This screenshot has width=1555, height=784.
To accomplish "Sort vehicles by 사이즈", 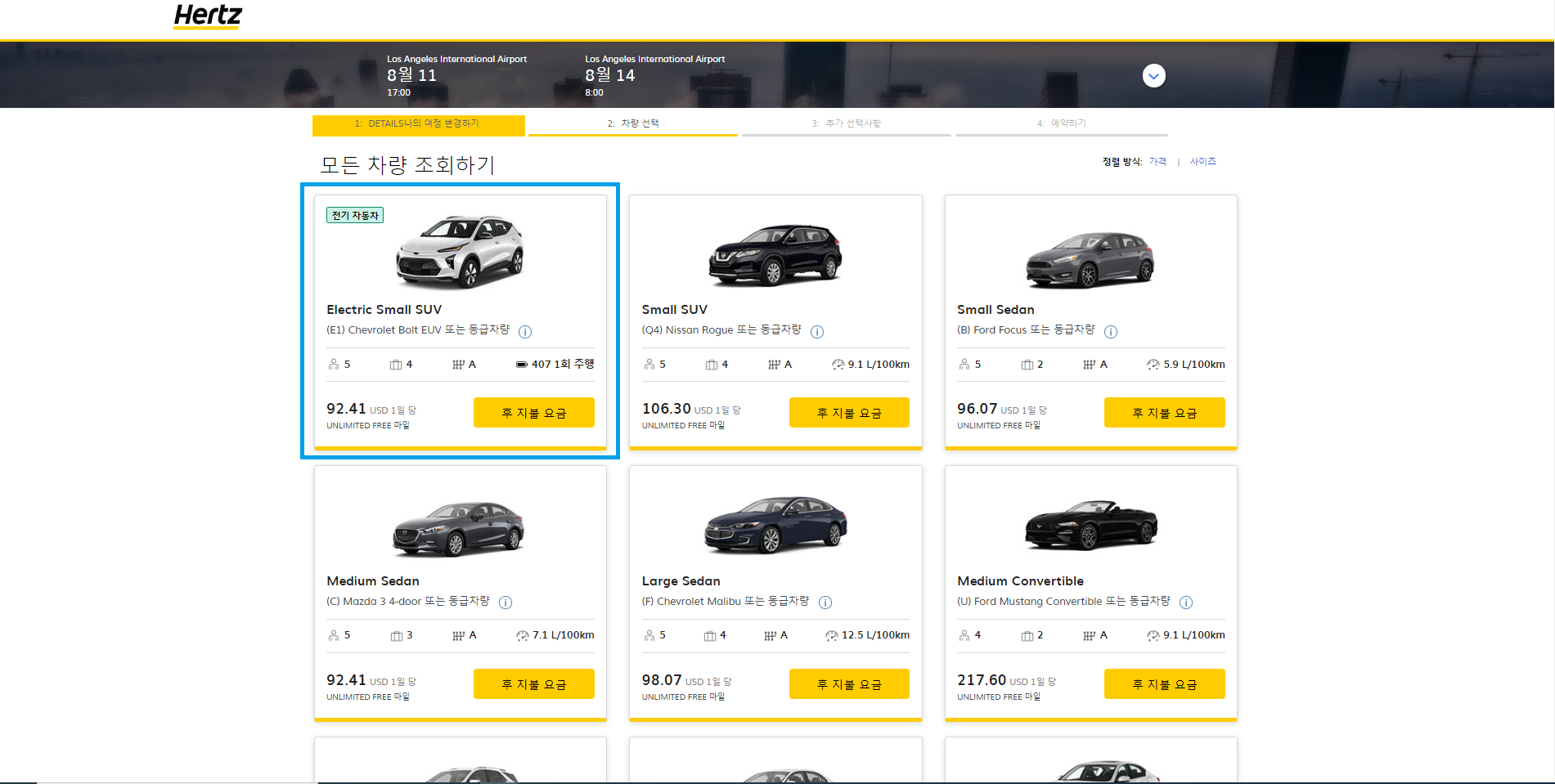I will (x=1202, y=161).
